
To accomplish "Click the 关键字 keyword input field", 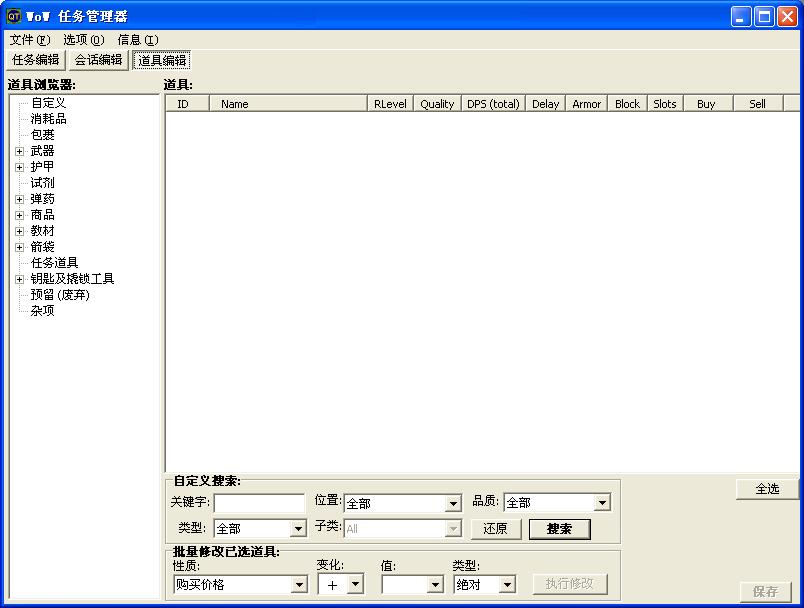I will [259, 503].
